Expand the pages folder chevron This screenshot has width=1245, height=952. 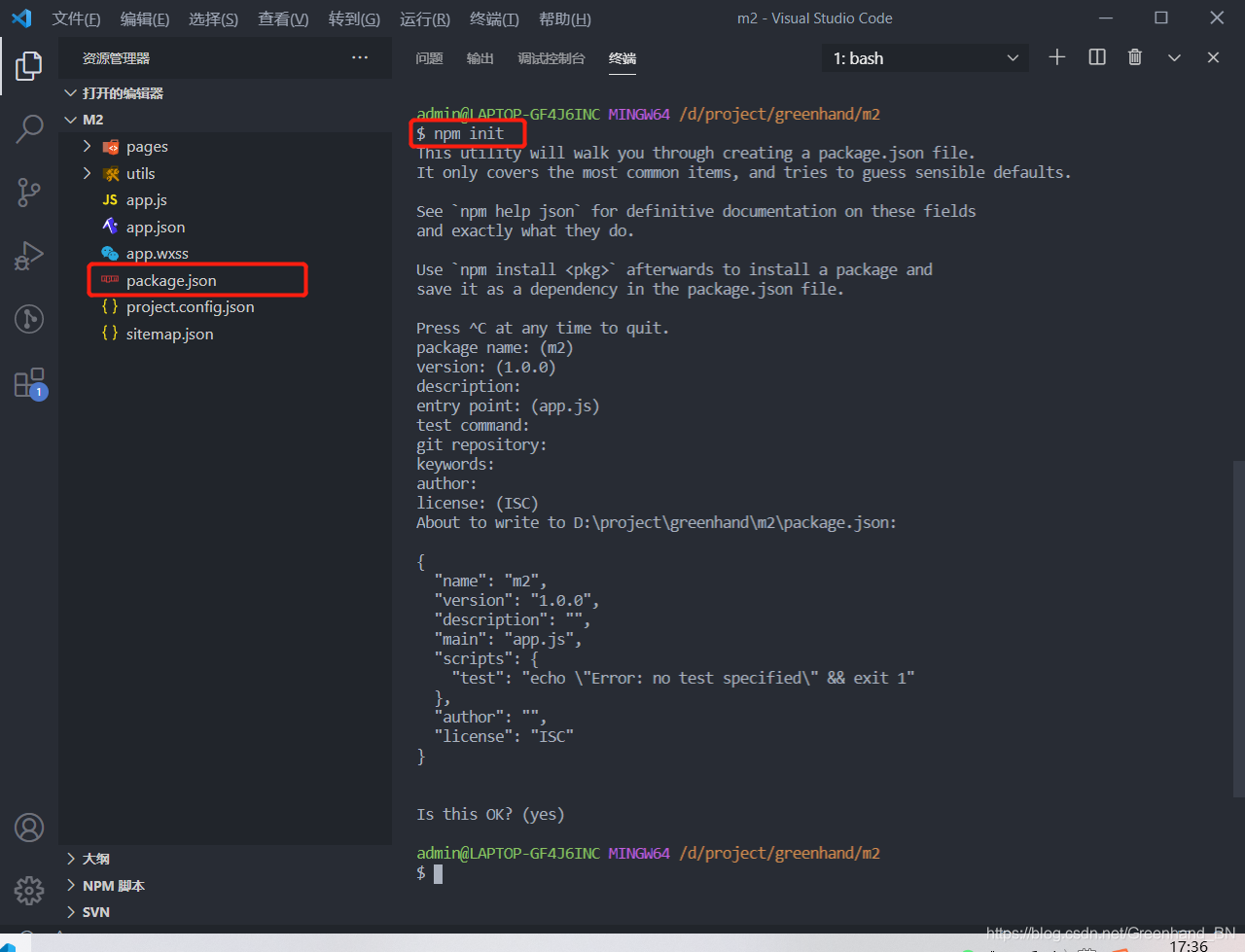(x=88, y=147)
